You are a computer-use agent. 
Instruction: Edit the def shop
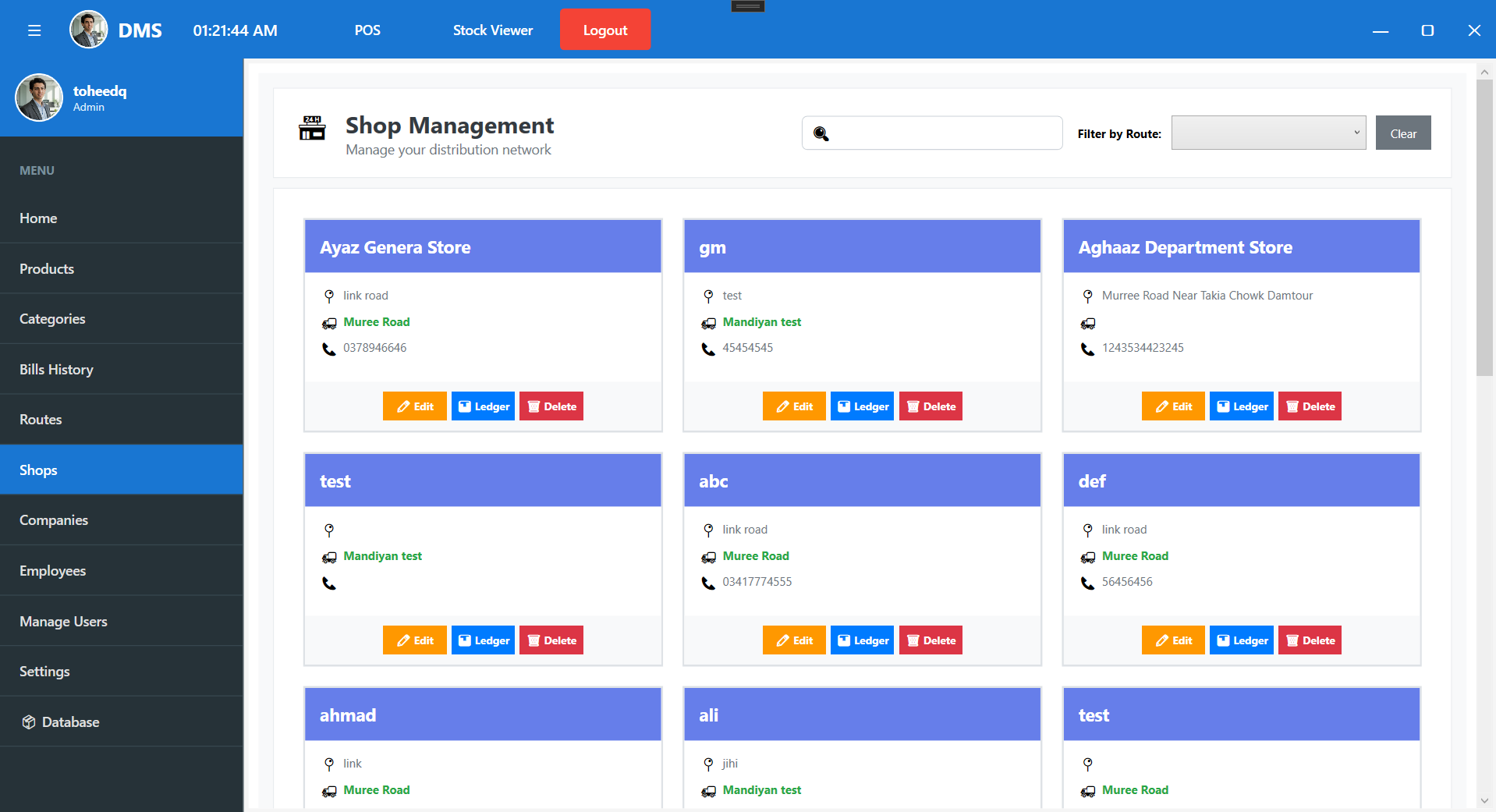click(x=1174, y=640)
